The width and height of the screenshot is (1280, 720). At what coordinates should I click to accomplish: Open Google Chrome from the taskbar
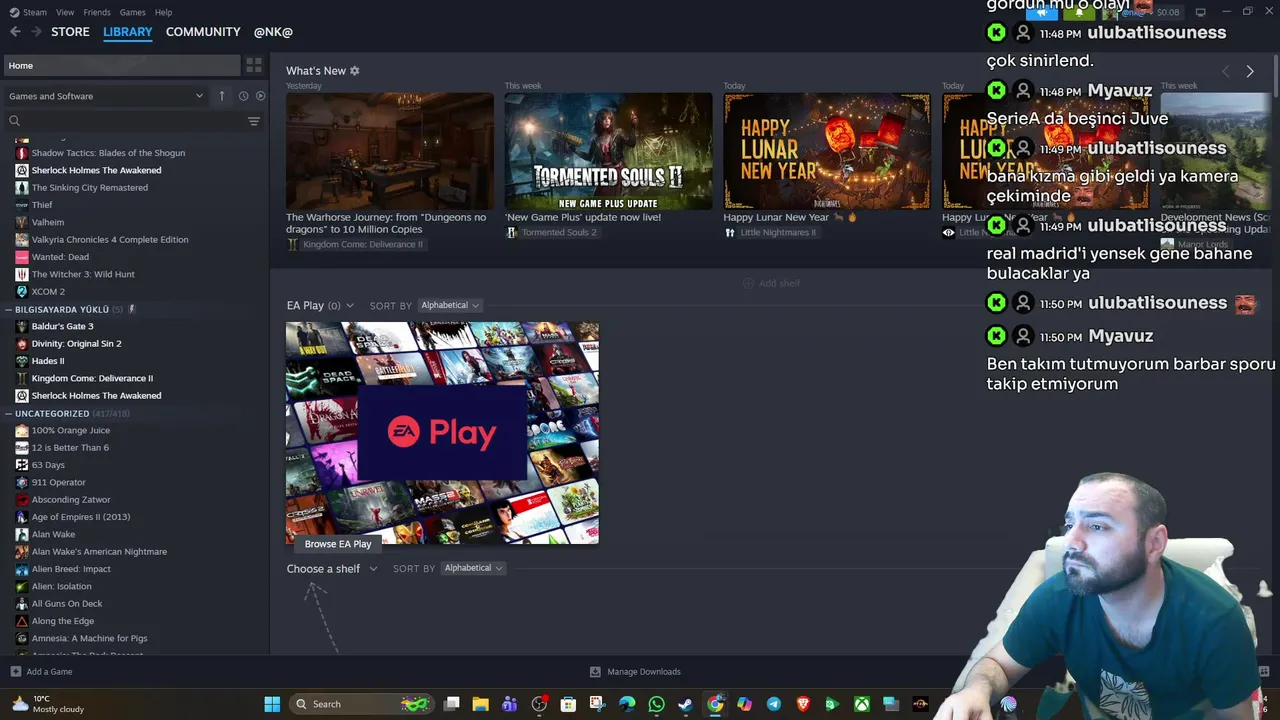click(715, 704)
